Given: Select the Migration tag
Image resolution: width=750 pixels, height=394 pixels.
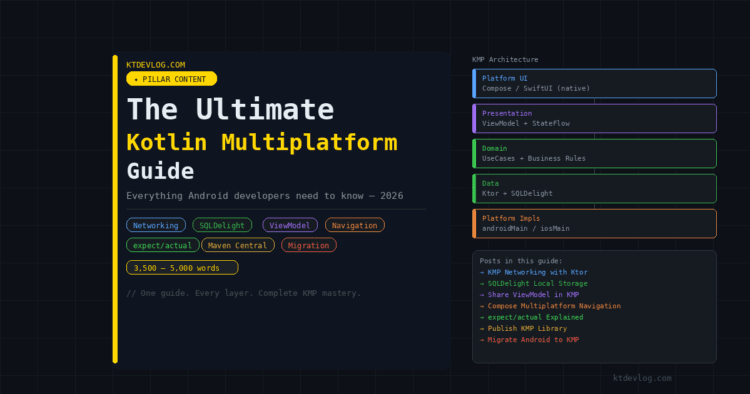Looking at the screenshot, I should (309, 245).
